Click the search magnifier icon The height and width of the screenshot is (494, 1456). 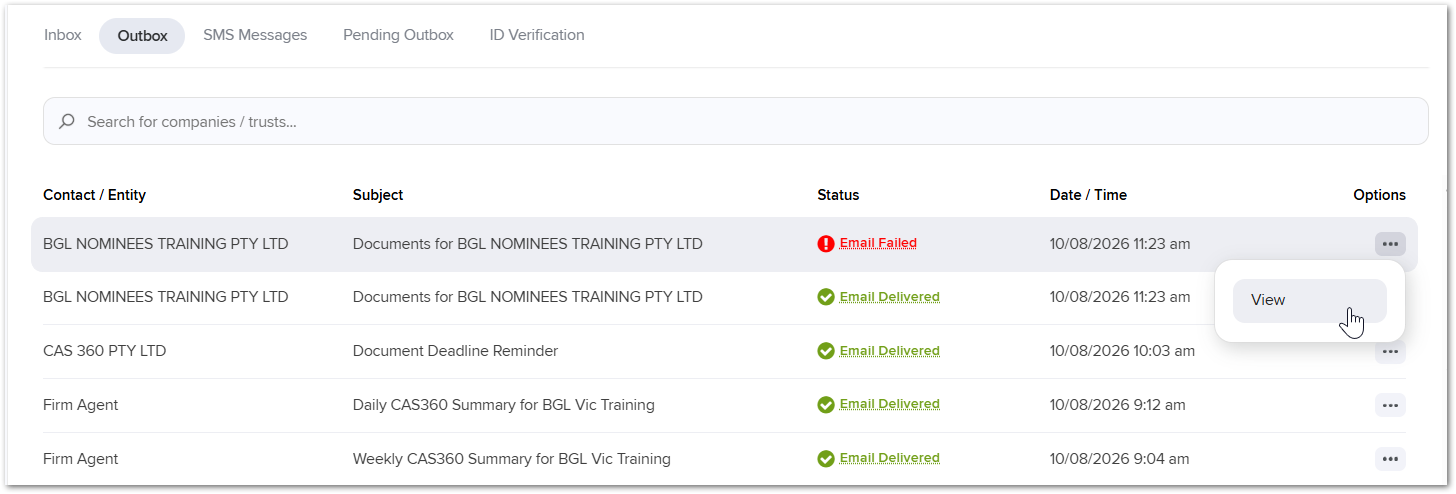pyautogui.click(x=67, y=121)
